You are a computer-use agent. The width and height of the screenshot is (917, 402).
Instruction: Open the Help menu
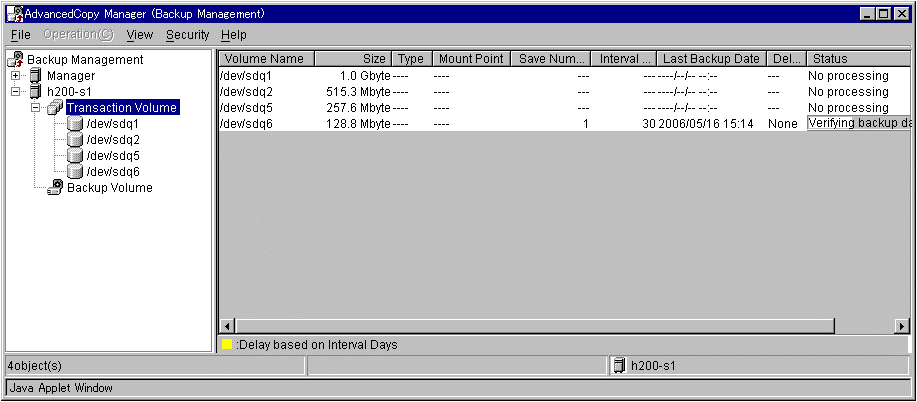234,35
